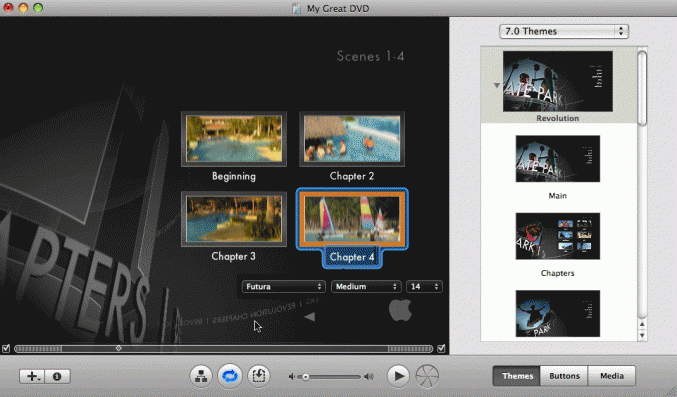This screenshot has width=677, height=397.
Task: Select the Chapter 2 thumbnail button
Action: coord(352,139)
